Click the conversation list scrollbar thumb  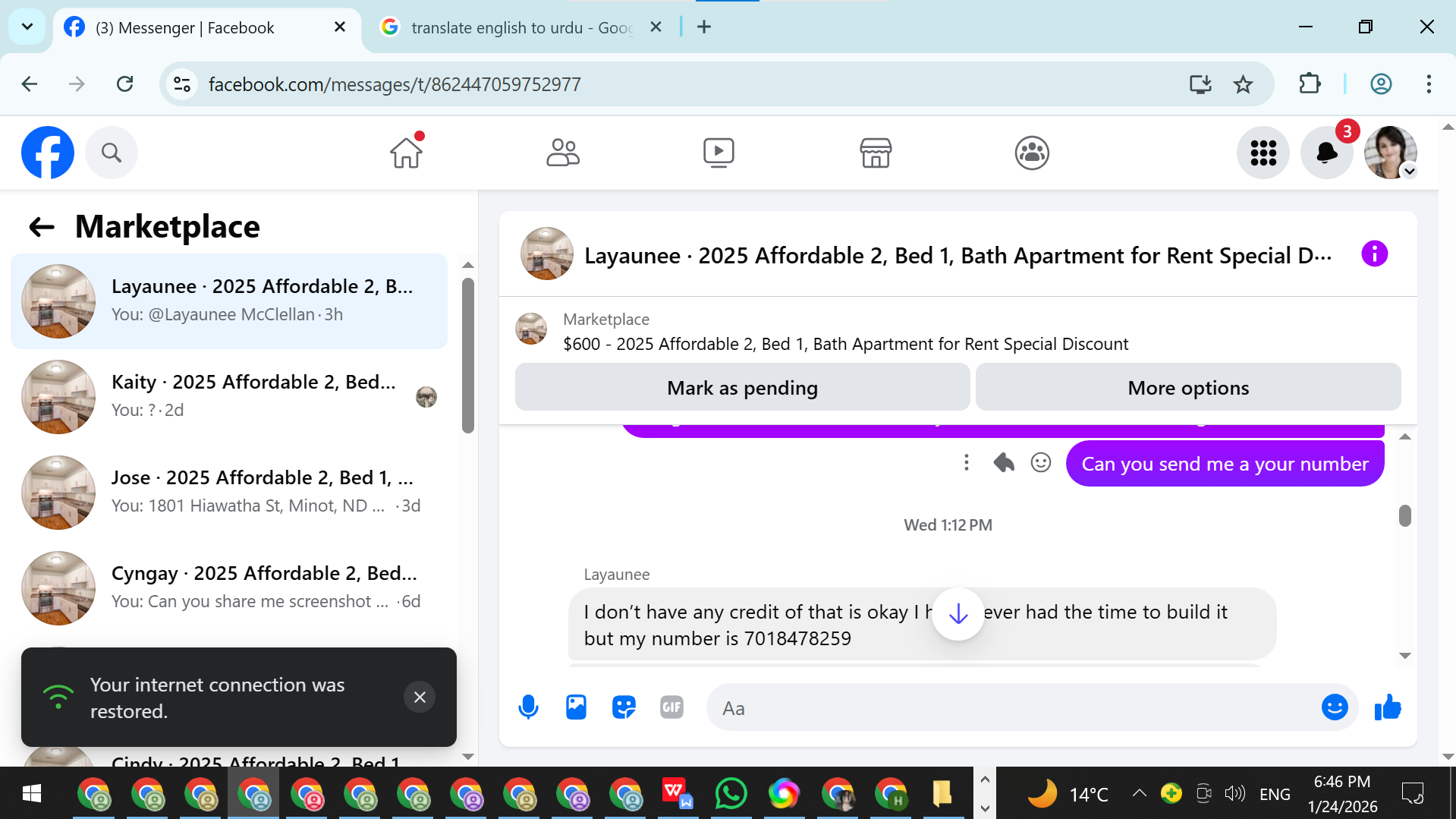(x=468, y=355)
